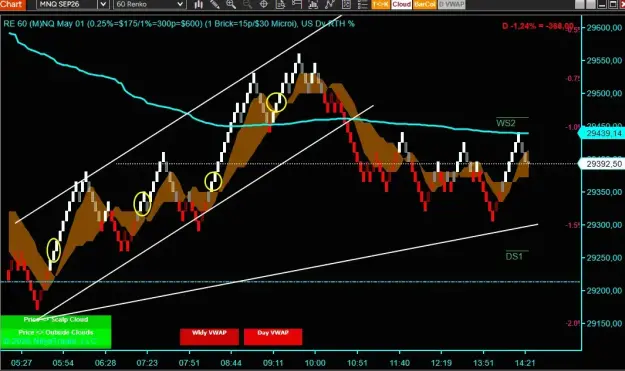Image resolution: width=625 pixels, height=371 pixels.
Task: Click the 14:21 time axis label
Action: [x=525, y=363]
